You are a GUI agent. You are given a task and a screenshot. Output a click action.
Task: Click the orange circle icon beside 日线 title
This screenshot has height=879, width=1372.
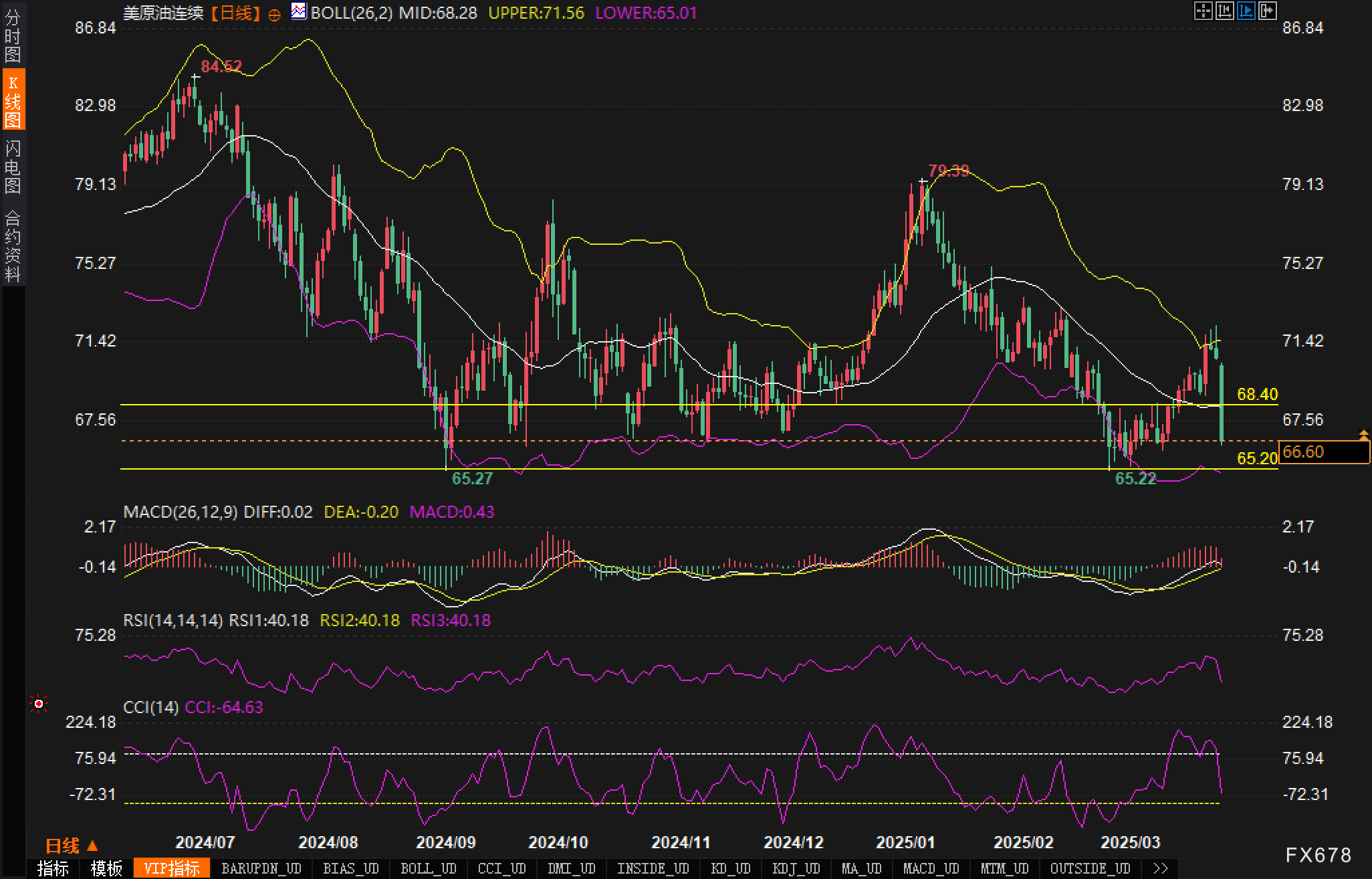[x=274, y=15]
